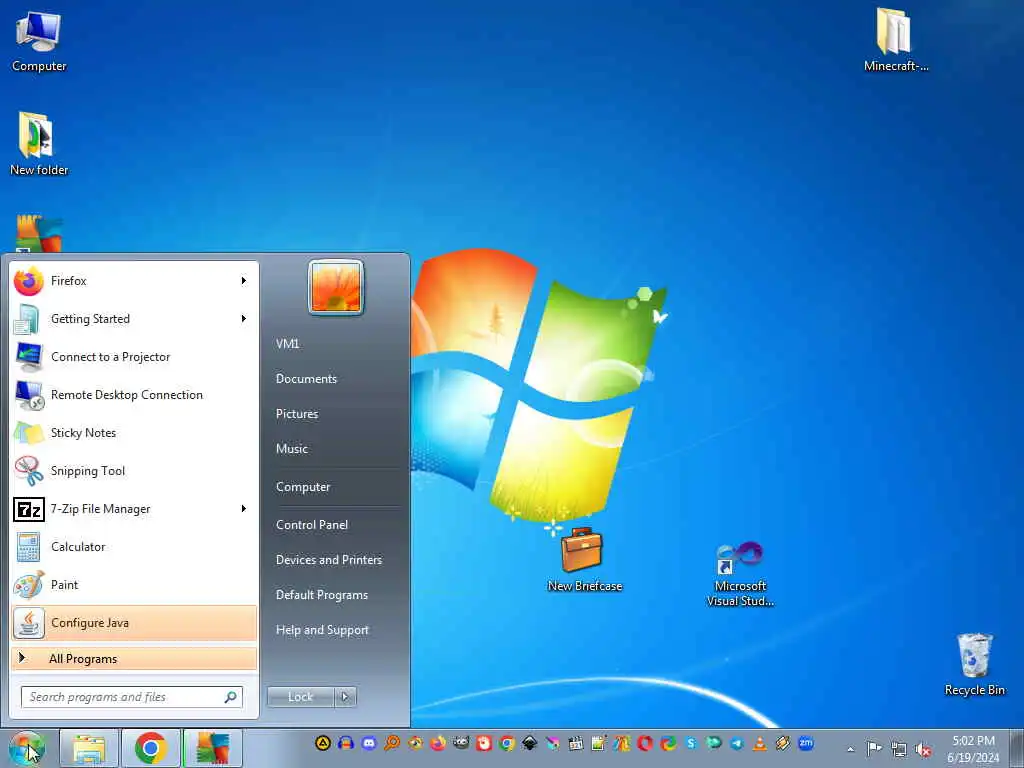Select Microsoft Visual Studio shortcut

point(740,575)
